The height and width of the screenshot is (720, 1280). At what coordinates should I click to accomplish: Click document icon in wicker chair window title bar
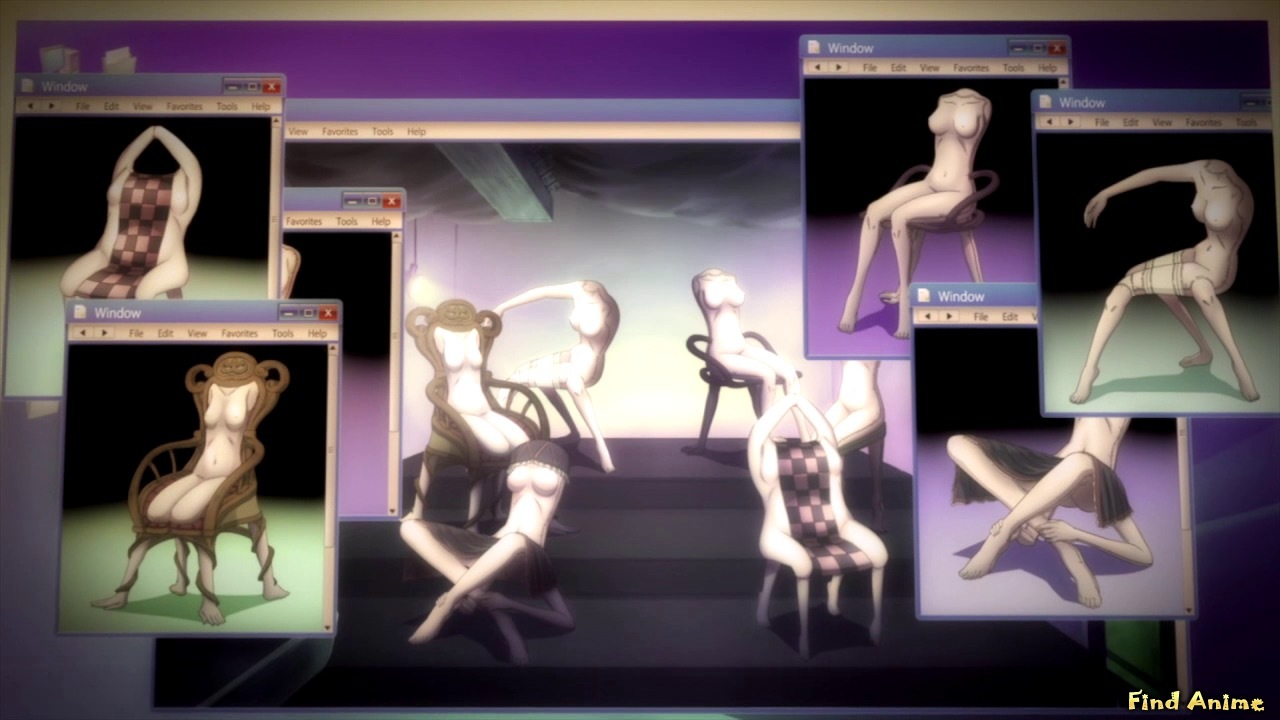[x=82, y=313]
